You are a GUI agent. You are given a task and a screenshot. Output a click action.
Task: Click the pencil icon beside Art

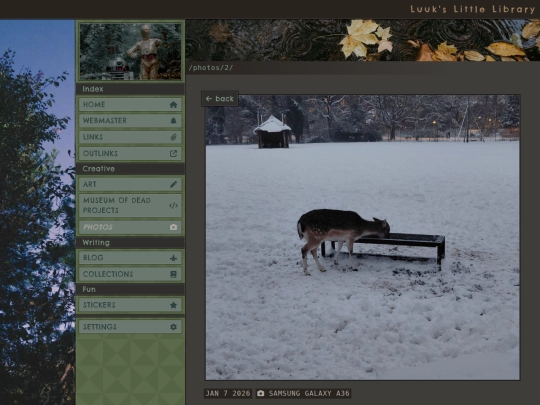click(x=173, y=184)
